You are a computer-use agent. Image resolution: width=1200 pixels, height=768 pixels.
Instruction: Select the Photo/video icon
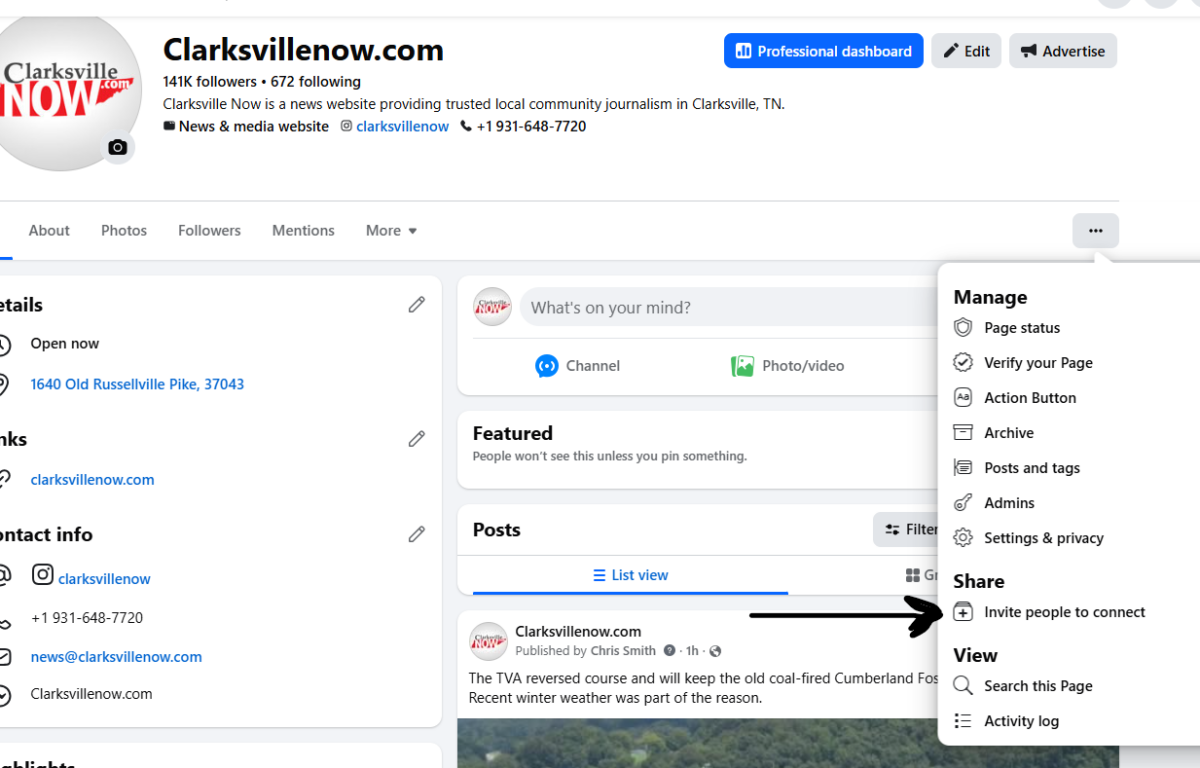tap(742, 366)
